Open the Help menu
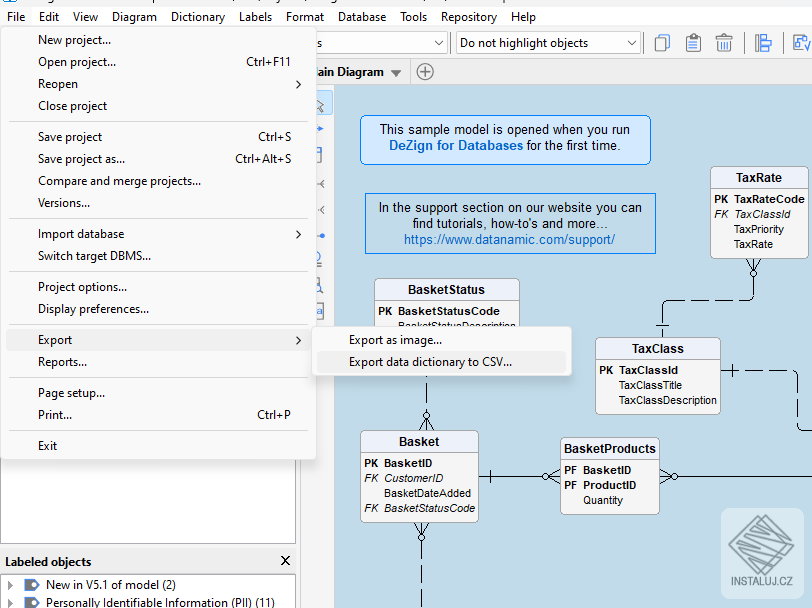This screenshot has width=812, height=608. pyautogui.click(x=523, y=17)
